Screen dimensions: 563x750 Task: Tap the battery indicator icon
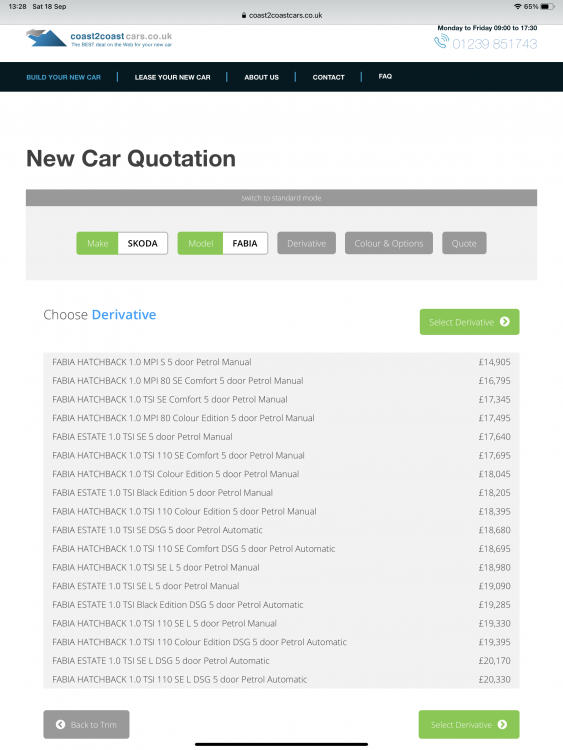(x=548, y=7)
